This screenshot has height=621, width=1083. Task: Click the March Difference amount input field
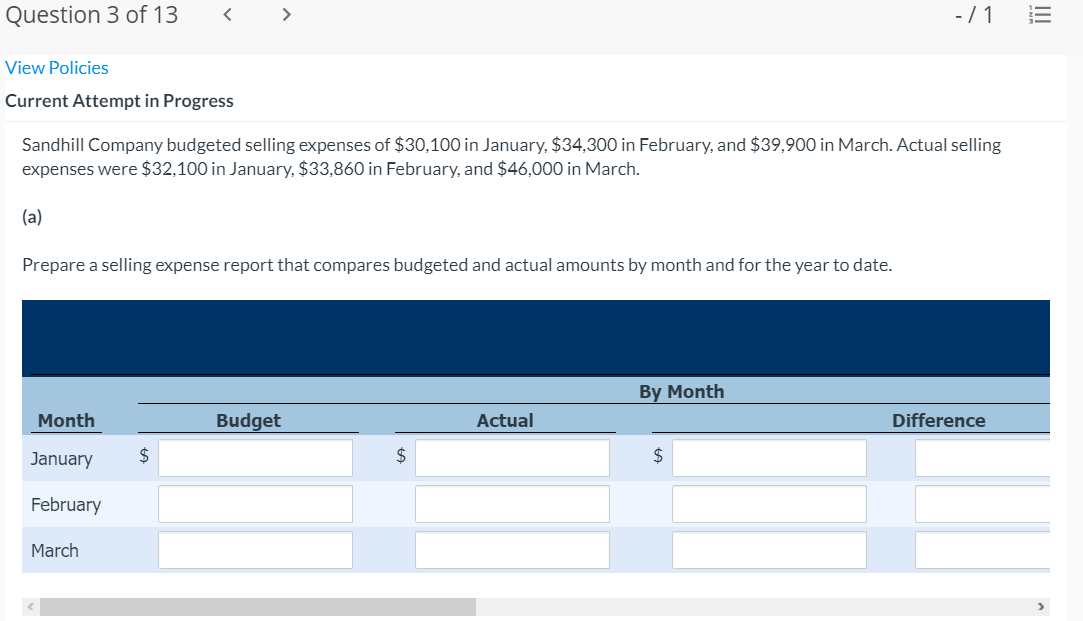point(769,550)
